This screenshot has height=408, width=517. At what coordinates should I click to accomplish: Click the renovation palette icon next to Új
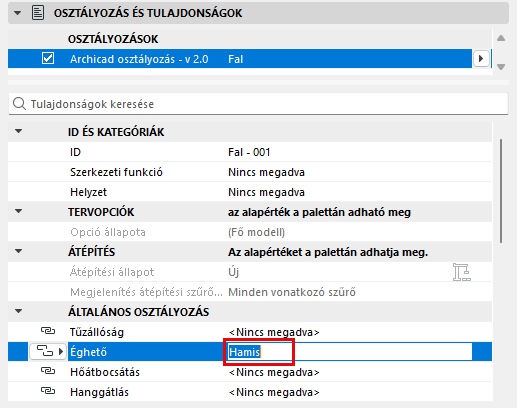(462, 272)
